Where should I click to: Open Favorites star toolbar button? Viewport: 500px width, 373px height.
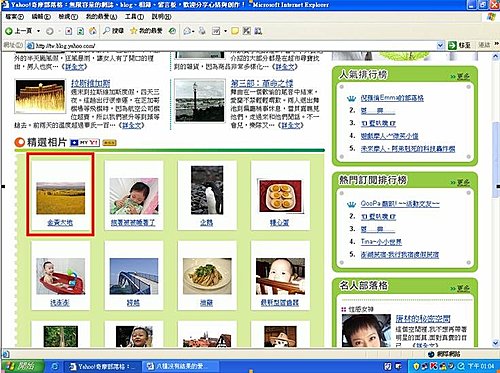pos(146,31)
